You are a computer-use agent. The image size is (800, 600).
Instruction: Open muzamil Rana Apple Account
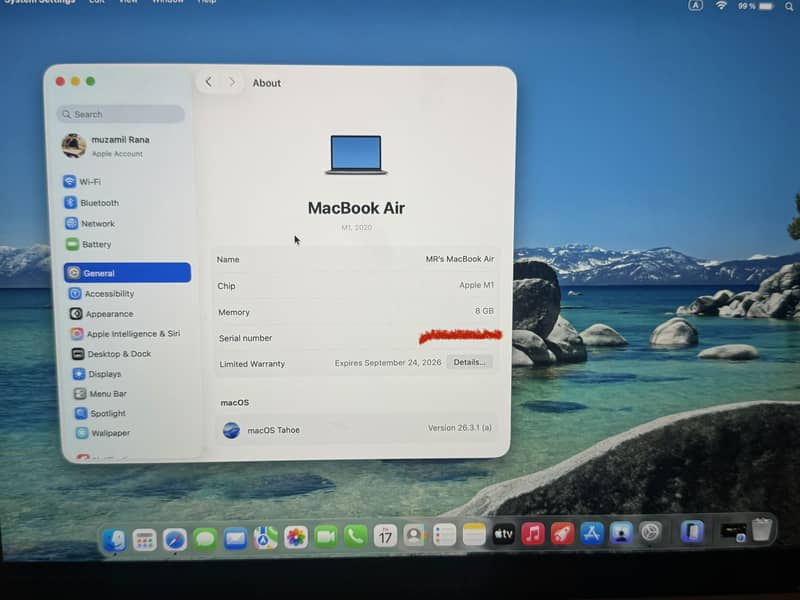[x=106, y=146]
